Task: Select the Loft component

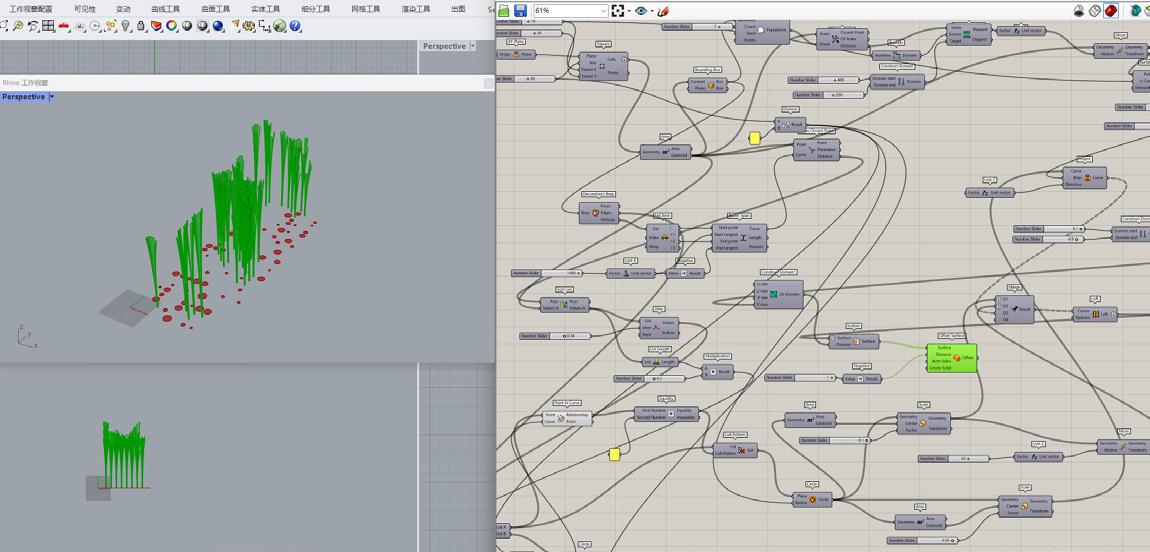Action: click(x=1095, y=314)
